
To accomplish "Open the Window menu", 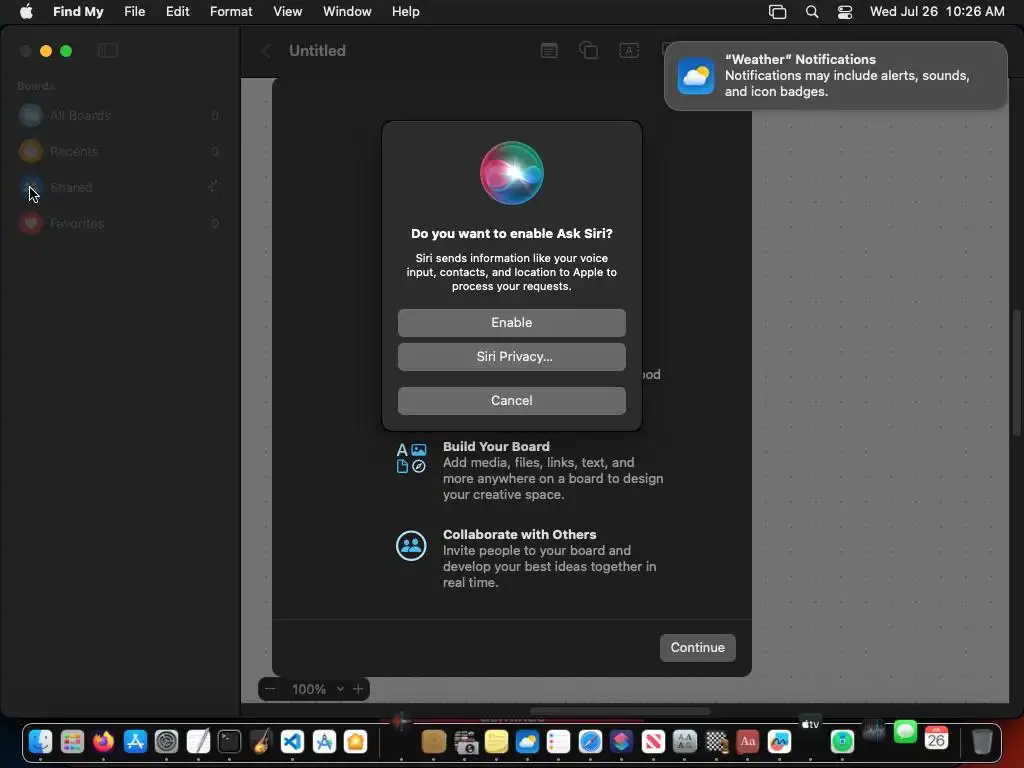I will coord(347,12).
